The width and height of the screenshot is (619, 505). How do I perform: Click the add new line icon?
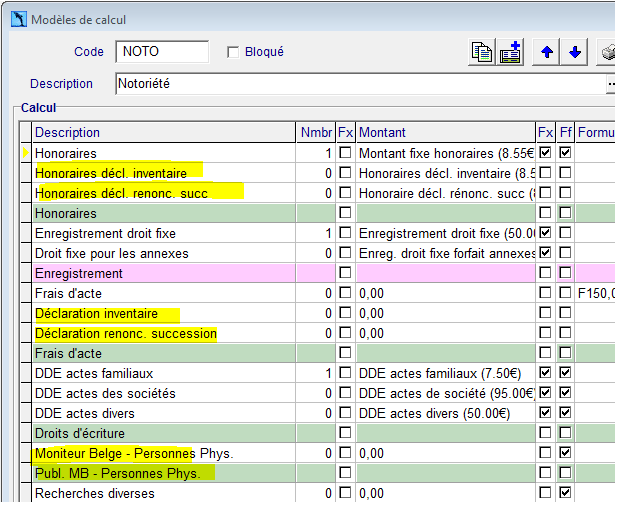click(510, 52)
